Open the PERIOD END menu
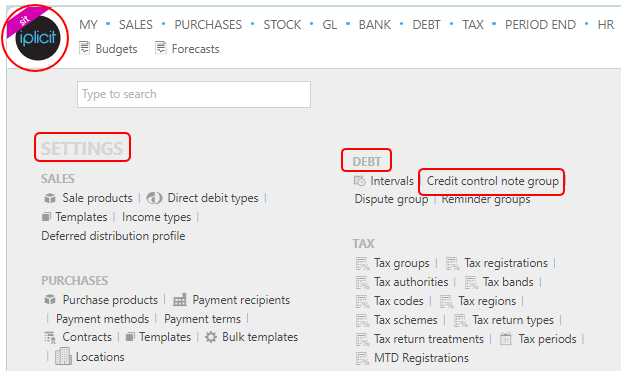621x371 pixels. (x=540, y=25)
